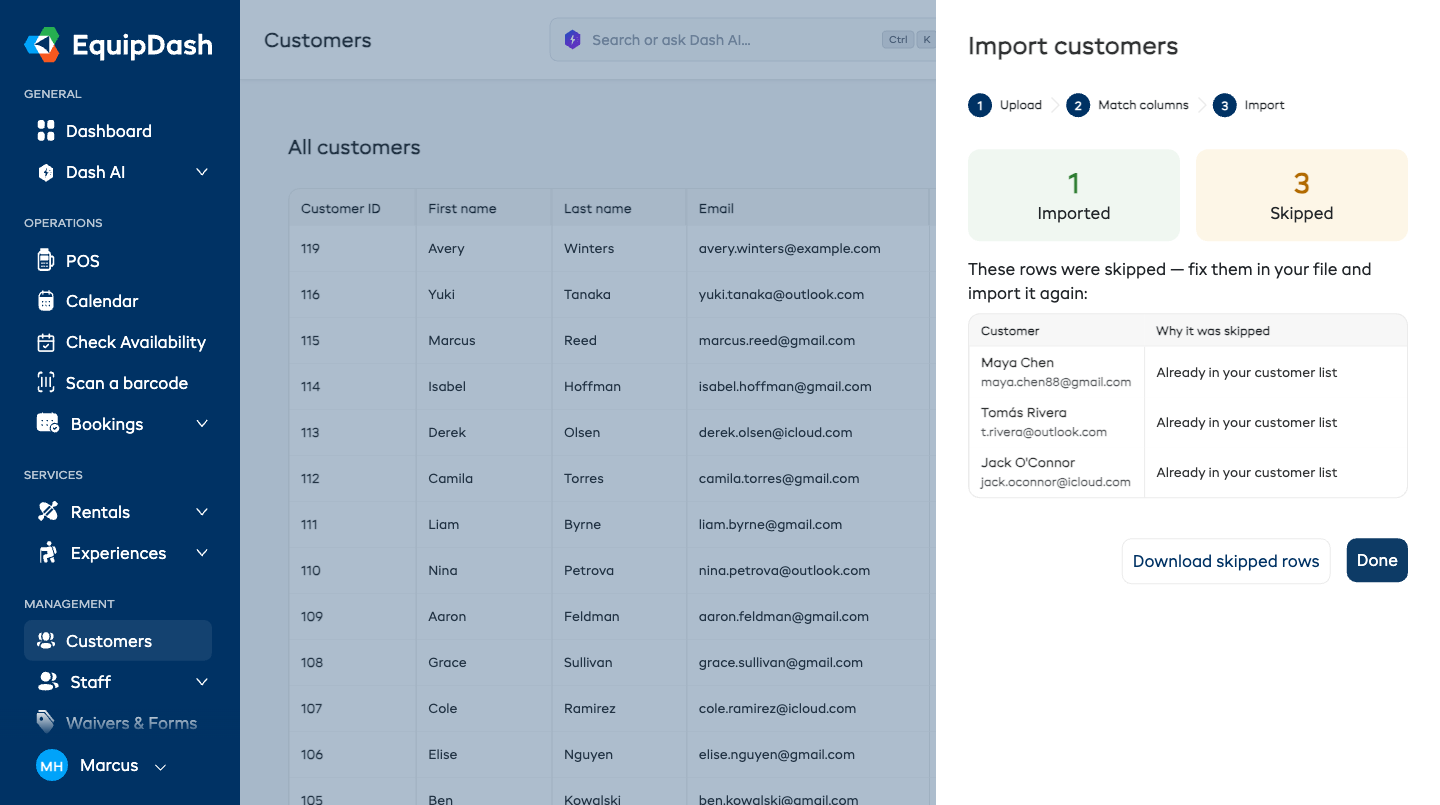Open the Calendar icon in sidebar
1440x805 pixels.
click(45, 301)
